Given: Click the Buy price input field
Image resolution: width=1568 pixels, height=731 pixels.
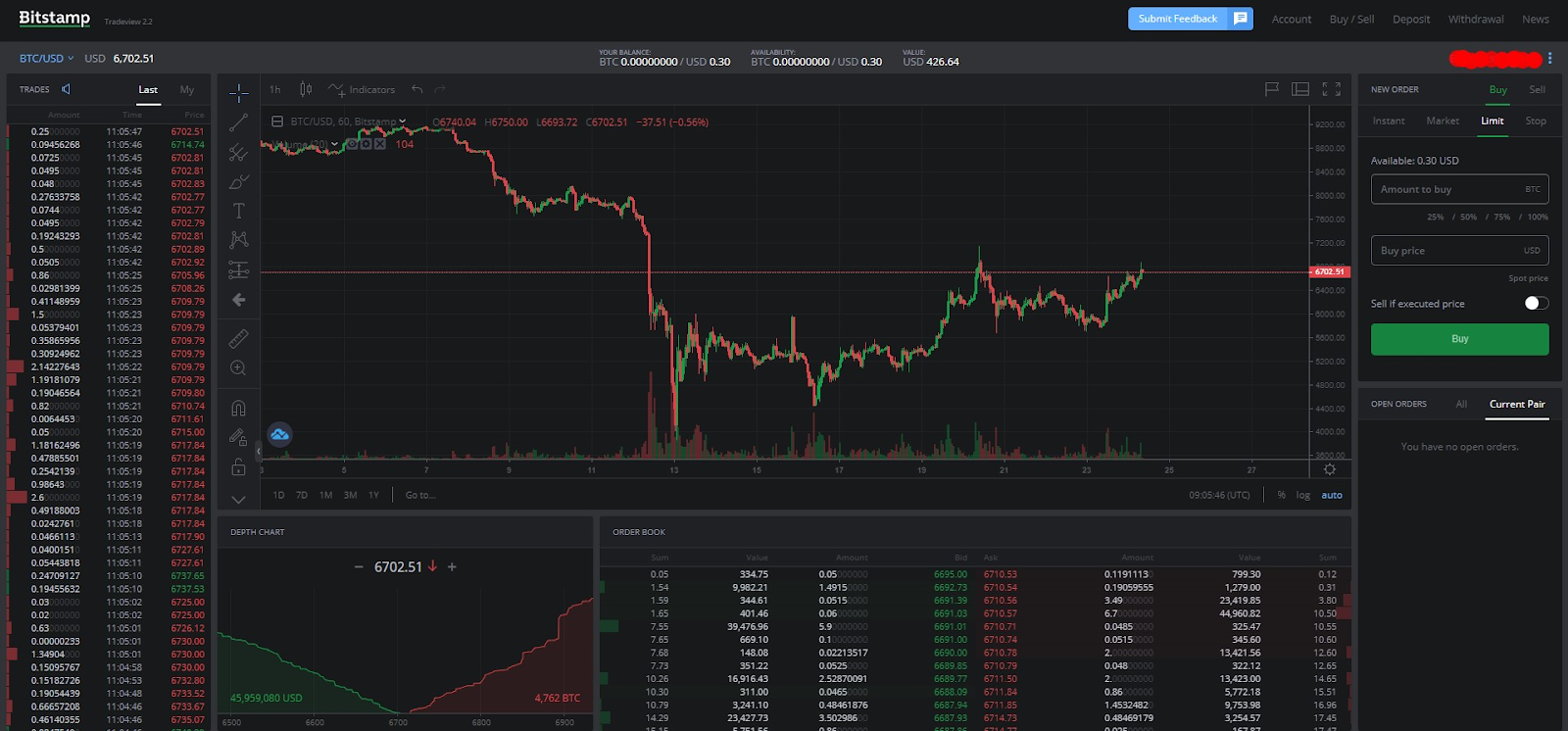Looking at the screenshot, I should click(x=1459, y=251).
